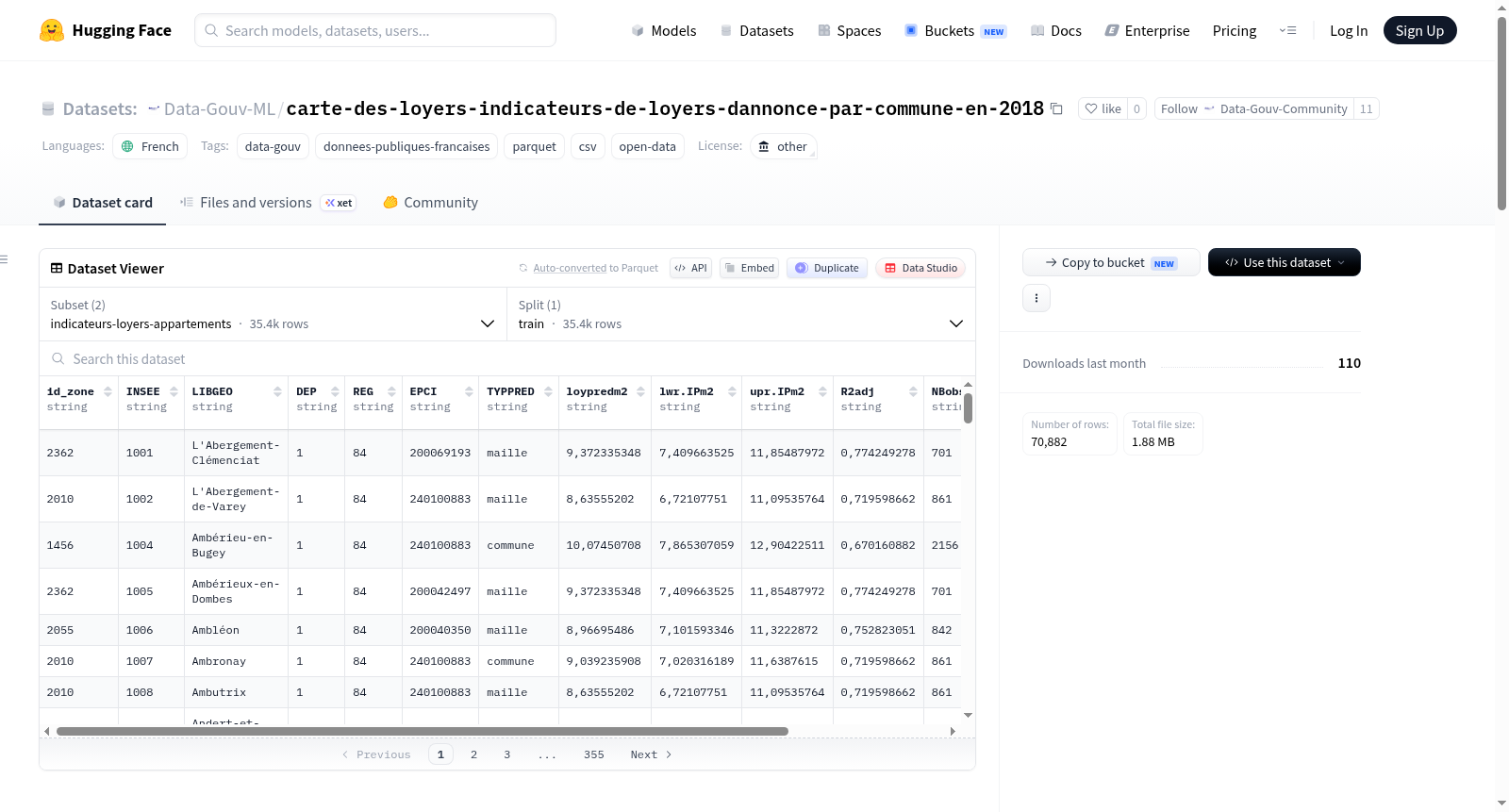Switch to Files and versions tab

268,203
